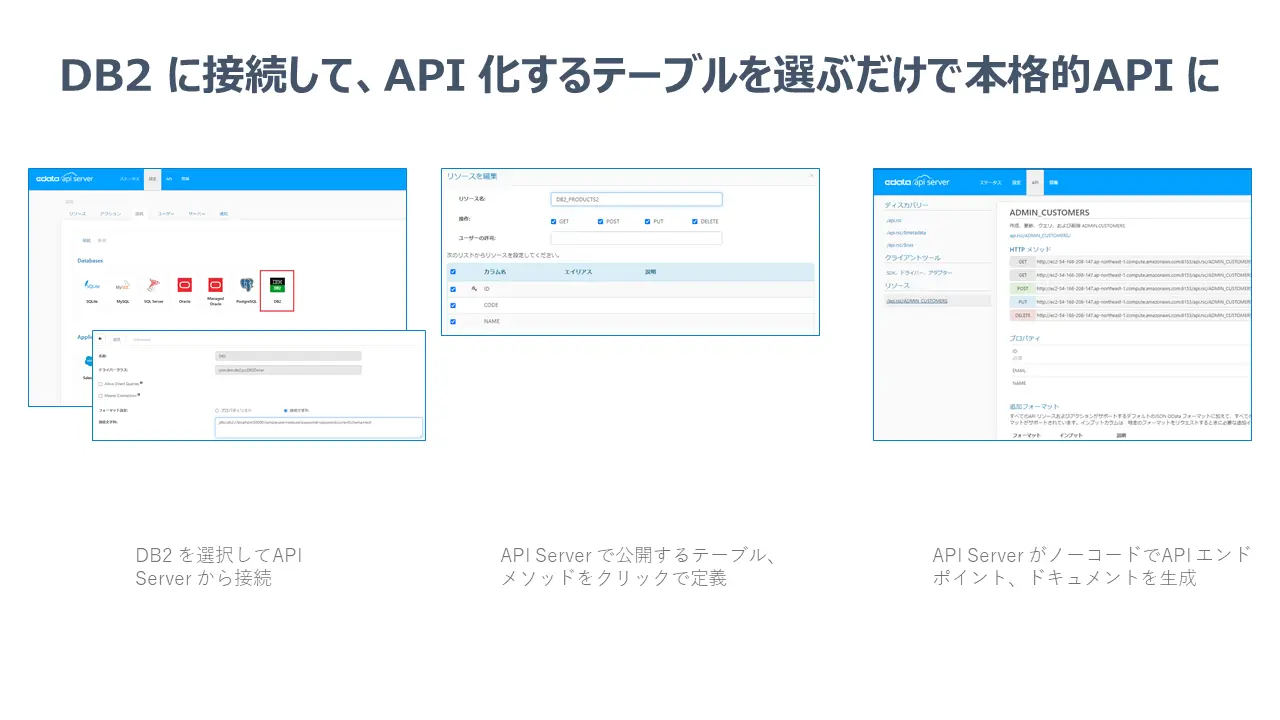Open the API tab in top navigation

pos(1035,182)
